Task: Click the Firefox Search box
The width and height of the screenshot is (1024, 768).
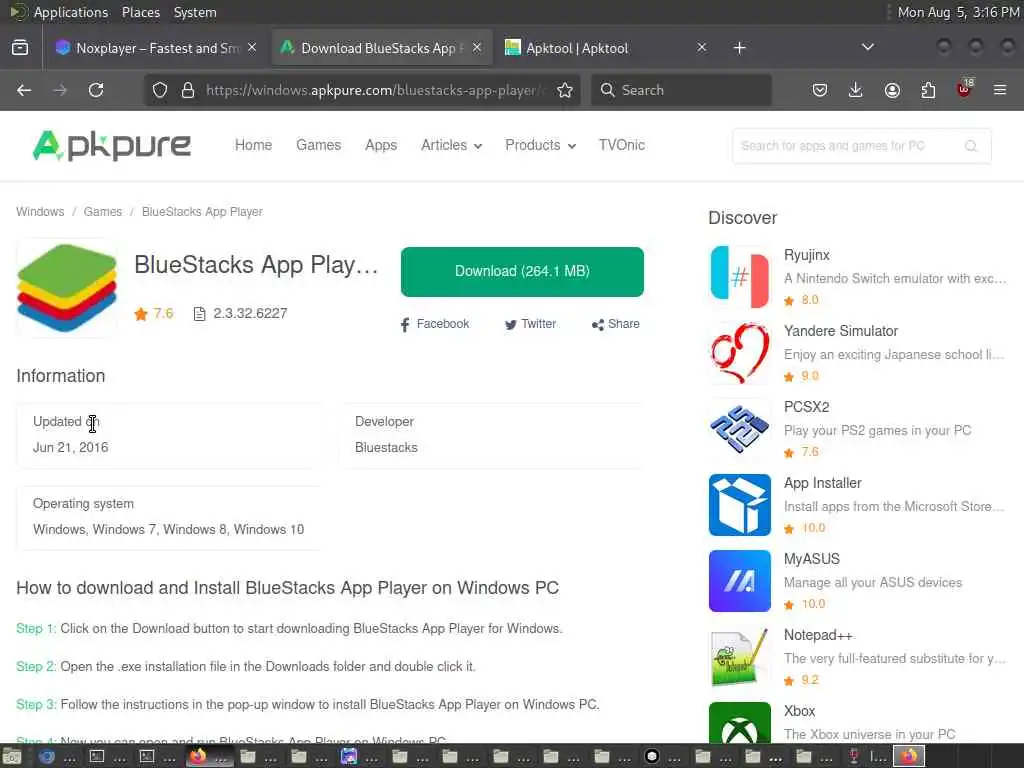Action: [x=682, y=90]
